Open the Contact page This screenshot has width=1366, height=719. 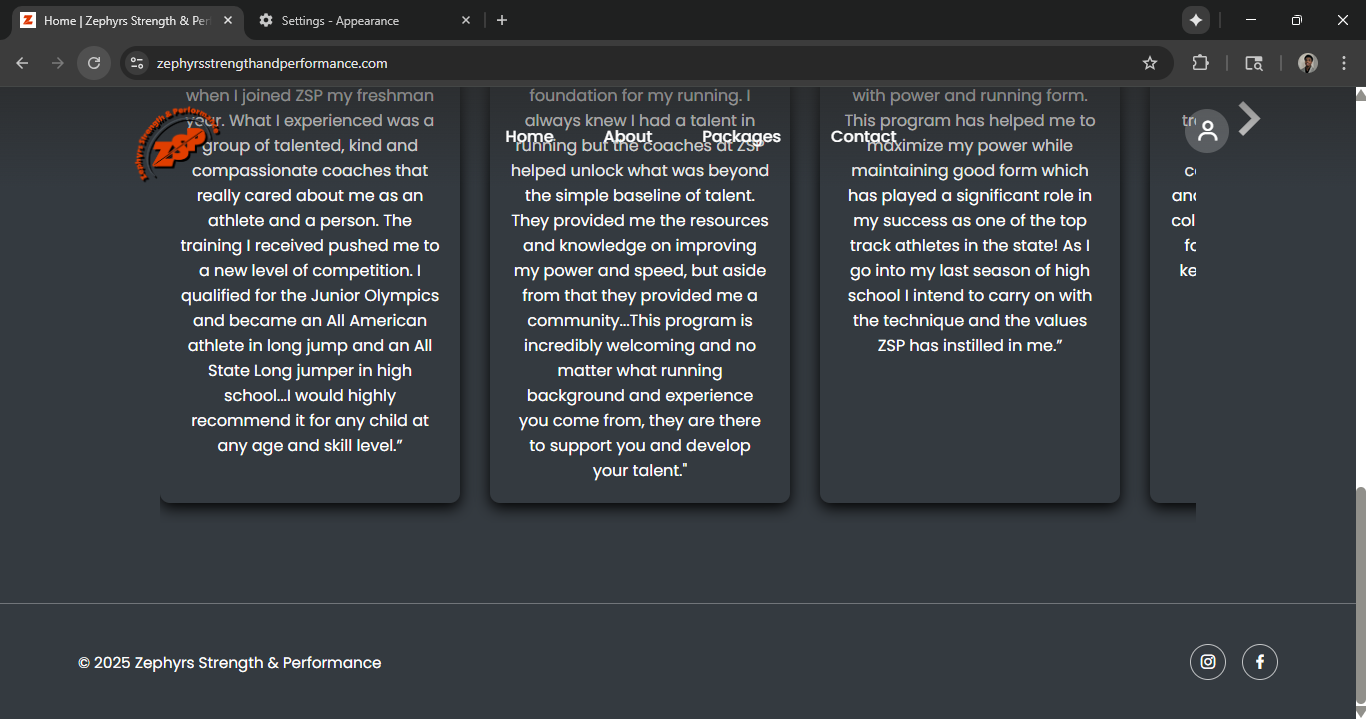point(862,136)
